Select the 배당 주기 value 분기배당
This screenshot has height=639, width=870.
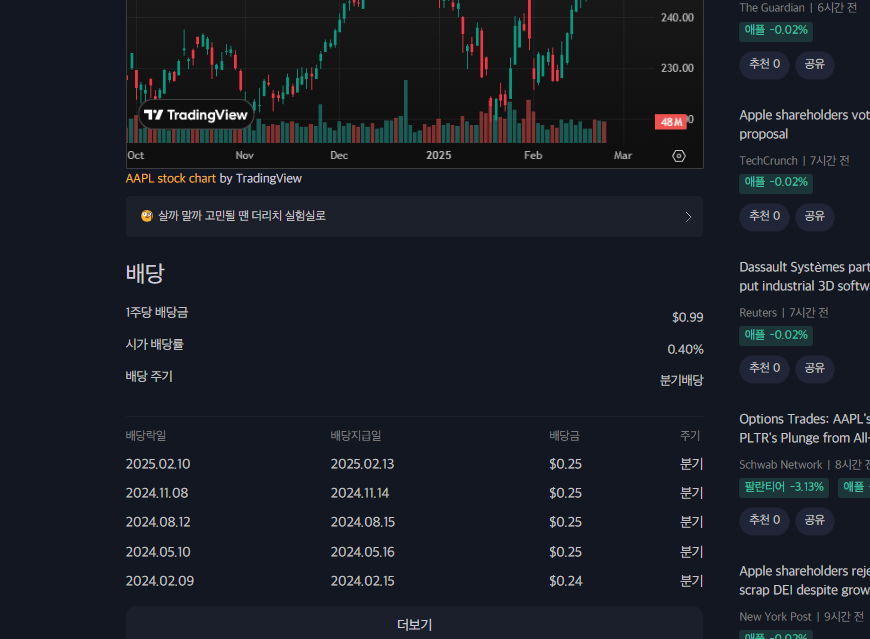click(681, 381)
